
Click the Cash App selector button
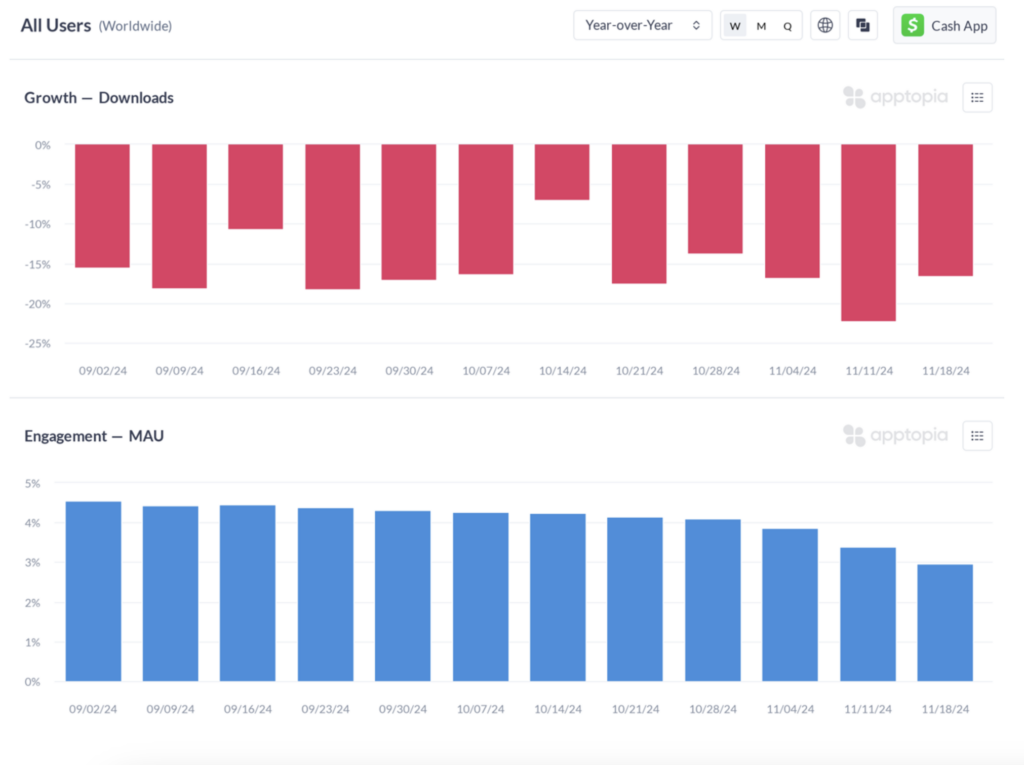pyautogui.click(x=944, y=26)
